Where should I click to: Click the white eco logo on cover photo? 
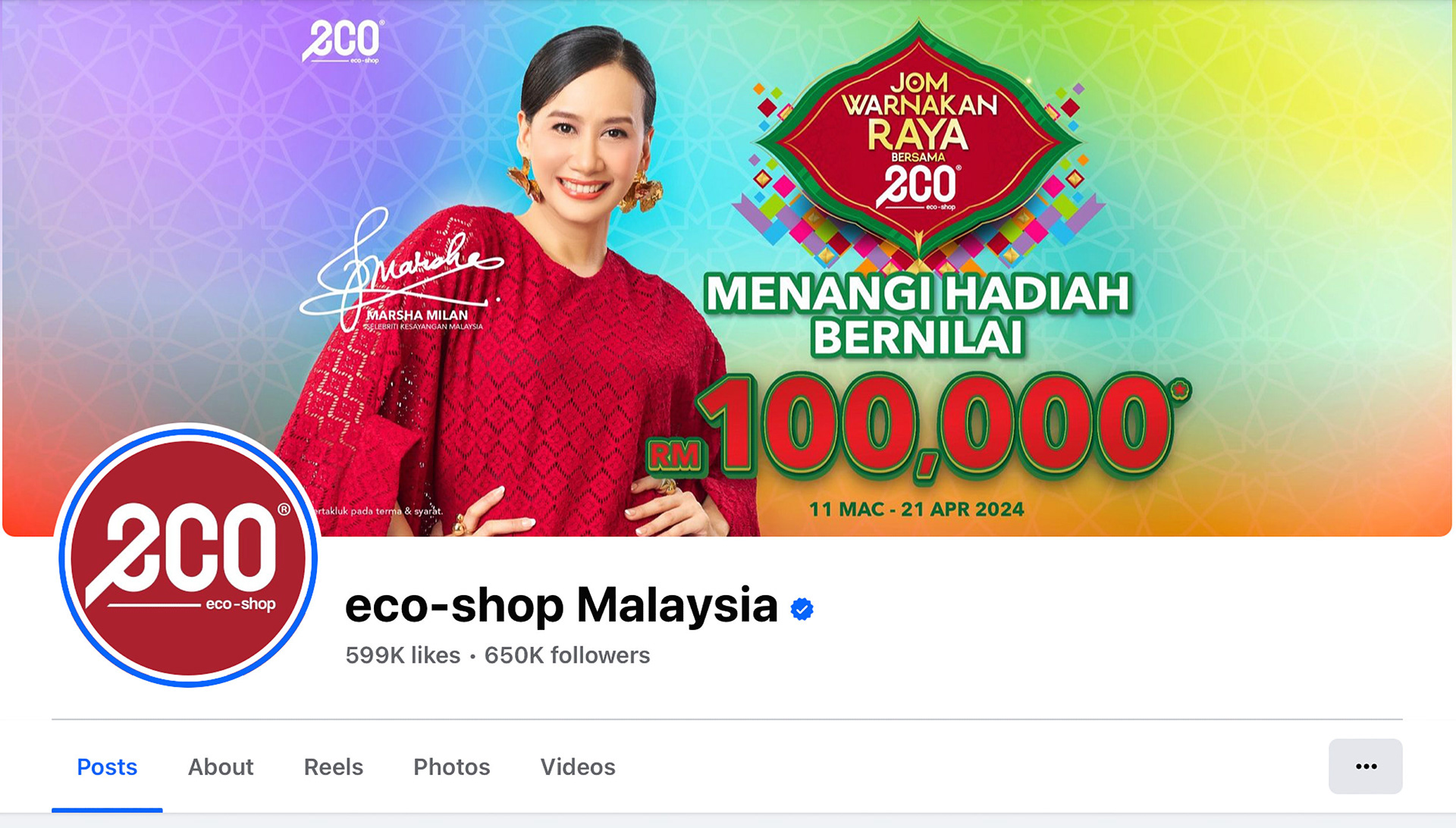(x=344, y=42)
